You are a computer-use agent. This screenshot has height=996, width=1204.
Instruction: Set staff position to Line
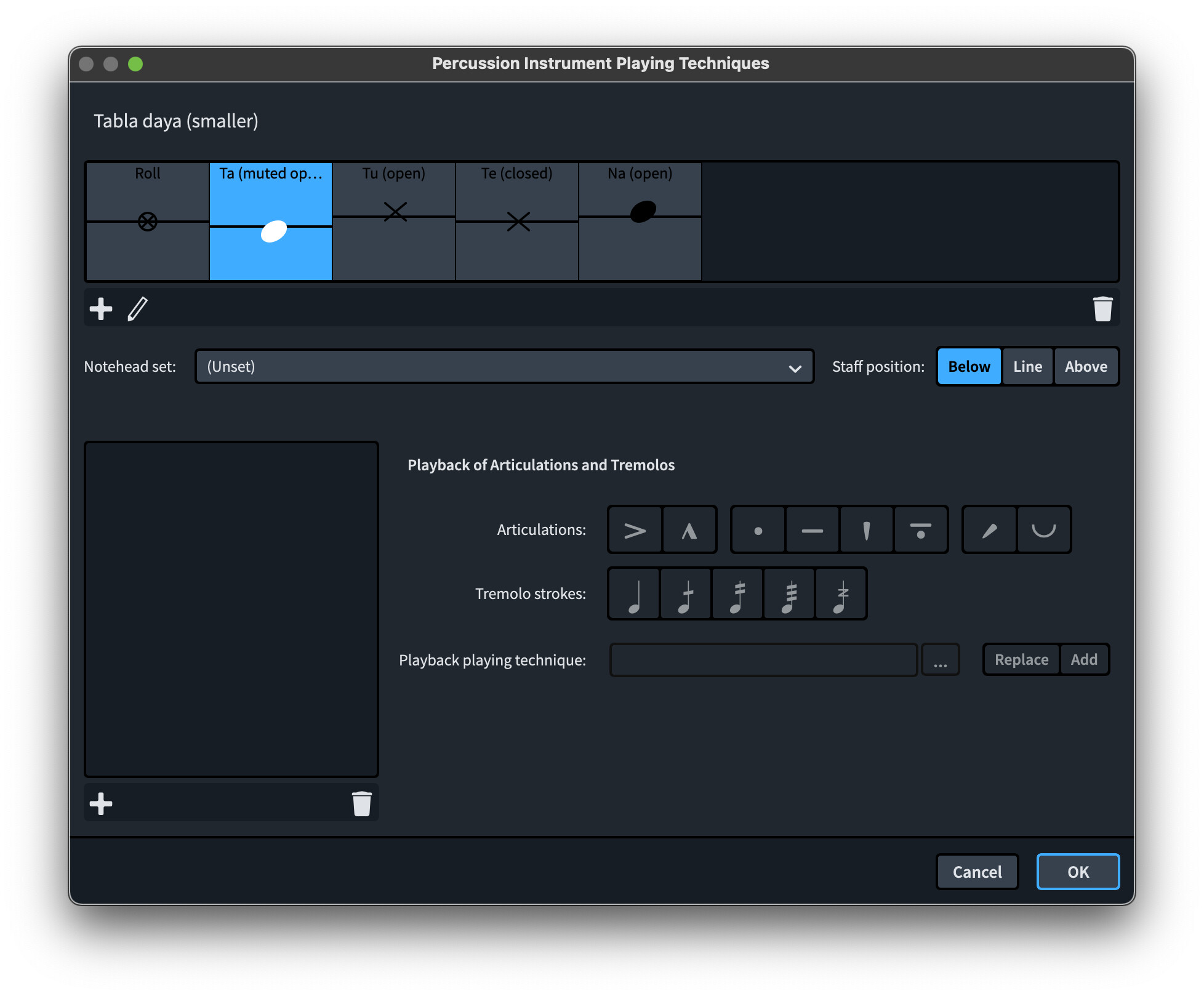pyautogui.click(x=1027, y=367)
